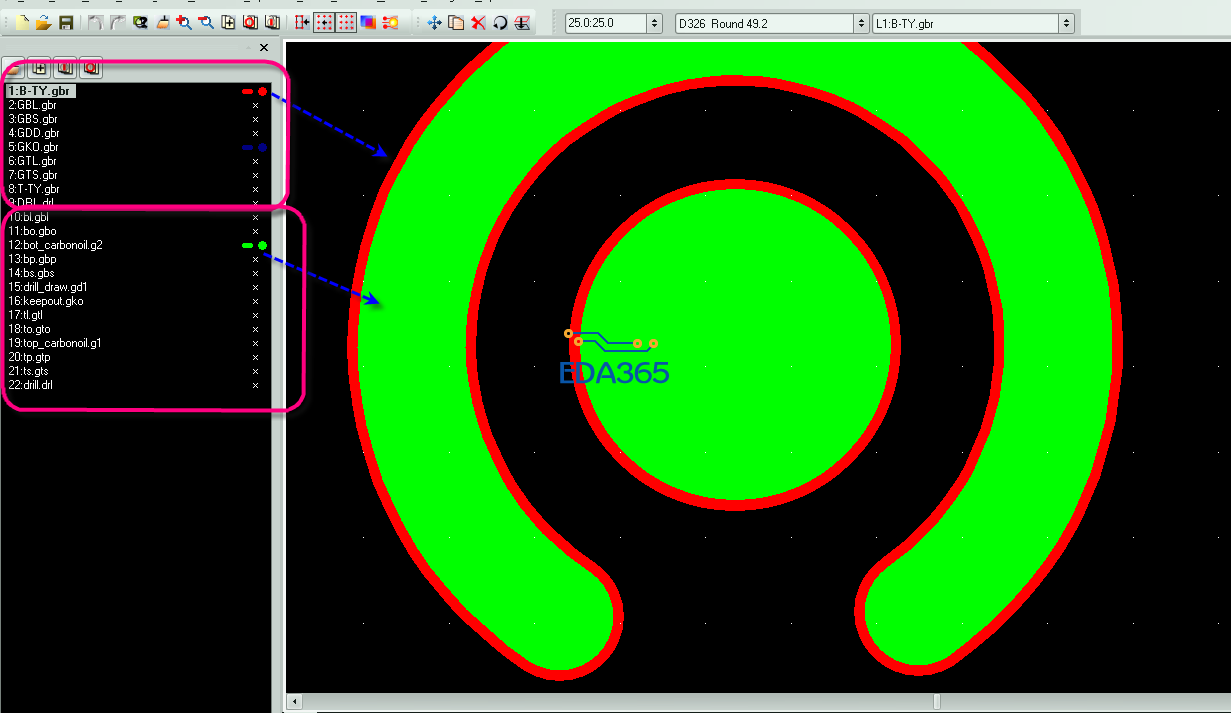Screen dimensions: 1231x713
Task: Open the L1:B-TY.gbr active layer dropdown
Action: [1067, 22]
